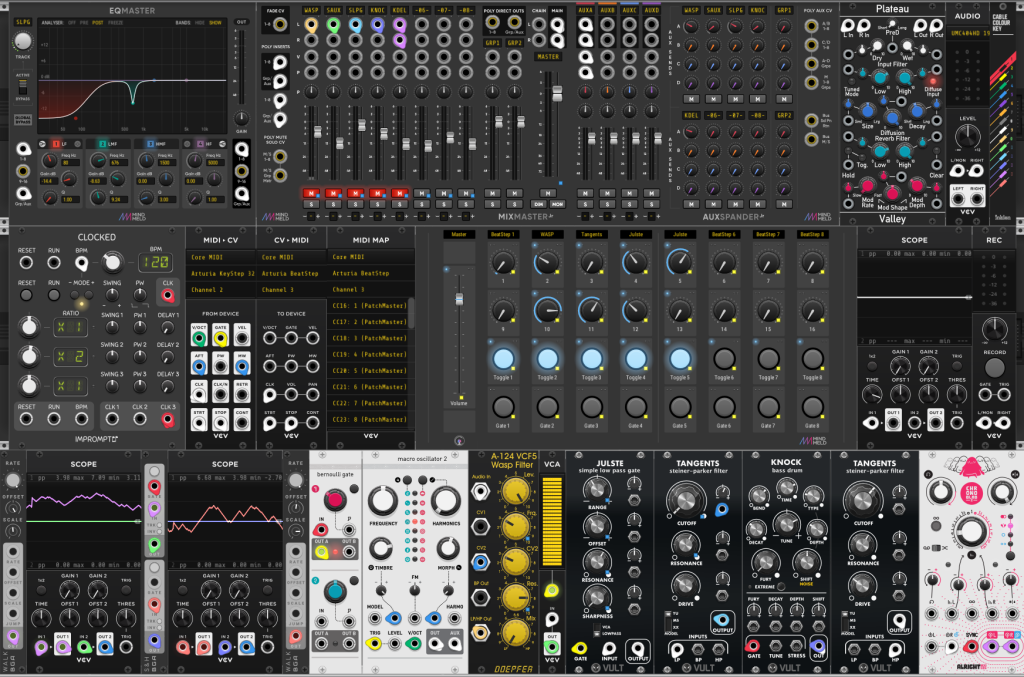Viewport: 1024px width, 677px height.
Task: Click the Master Volume fader in PatchMaster
Action: point(459,300)
